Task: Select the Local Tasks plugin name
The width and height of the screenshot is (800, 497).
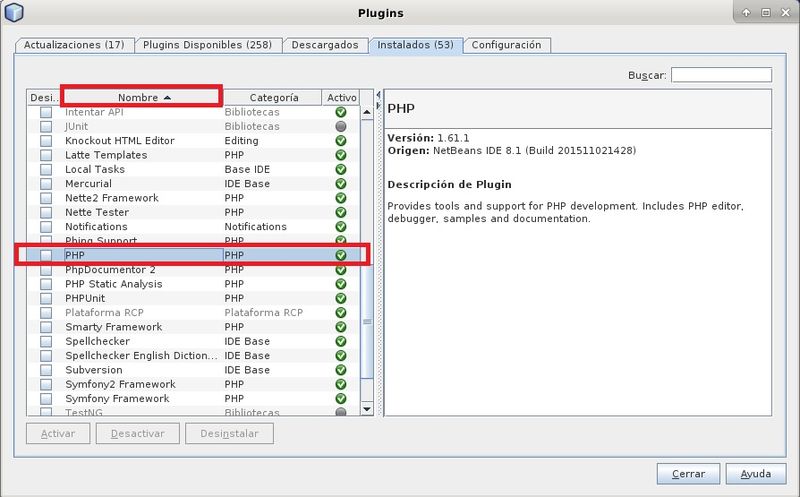Action: pyautogui.click(x=95, y=169)
